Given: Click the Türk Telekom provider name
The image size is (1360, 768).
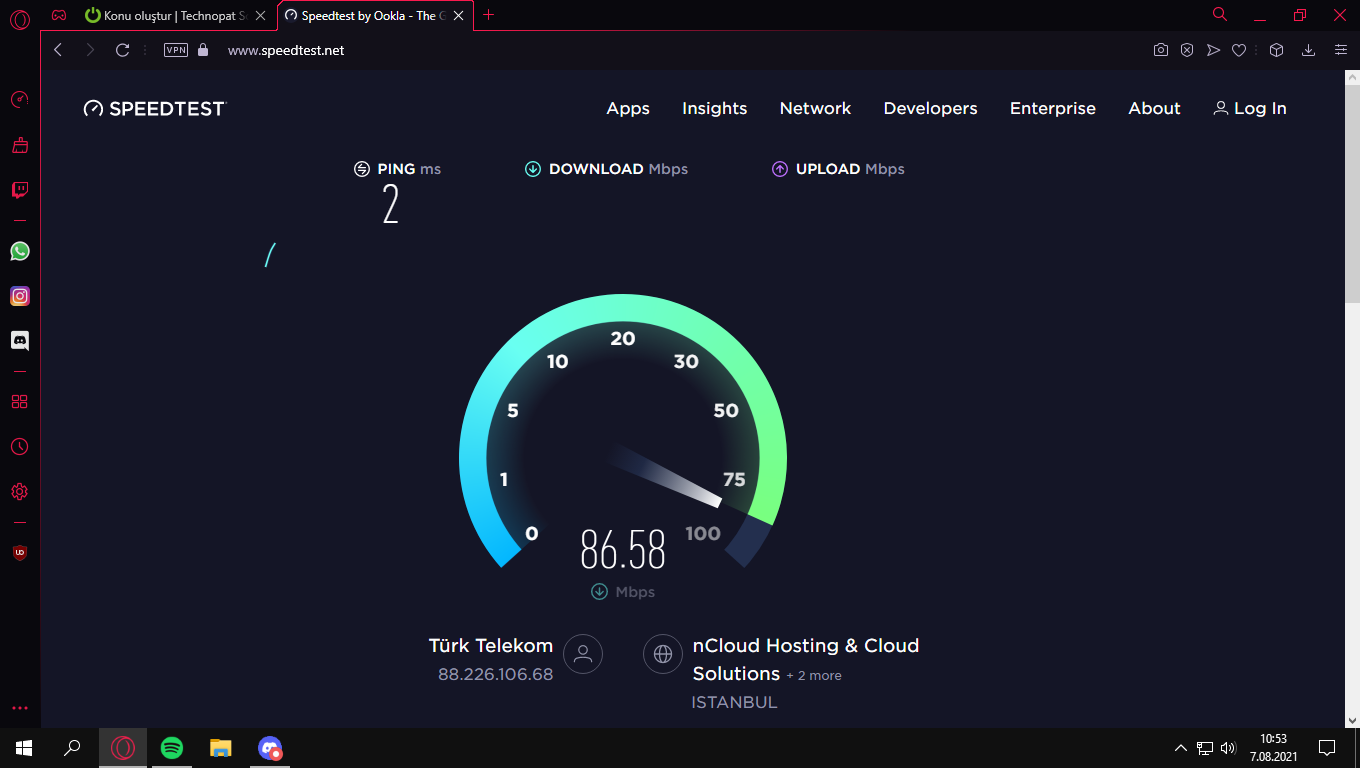Looking at the screenshot, I should point(491,646).
